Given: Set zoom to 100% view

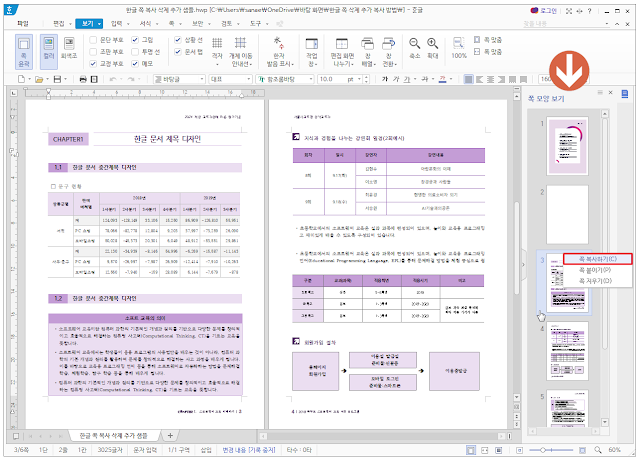Looking at the screenshot, I should pos(459,48).
